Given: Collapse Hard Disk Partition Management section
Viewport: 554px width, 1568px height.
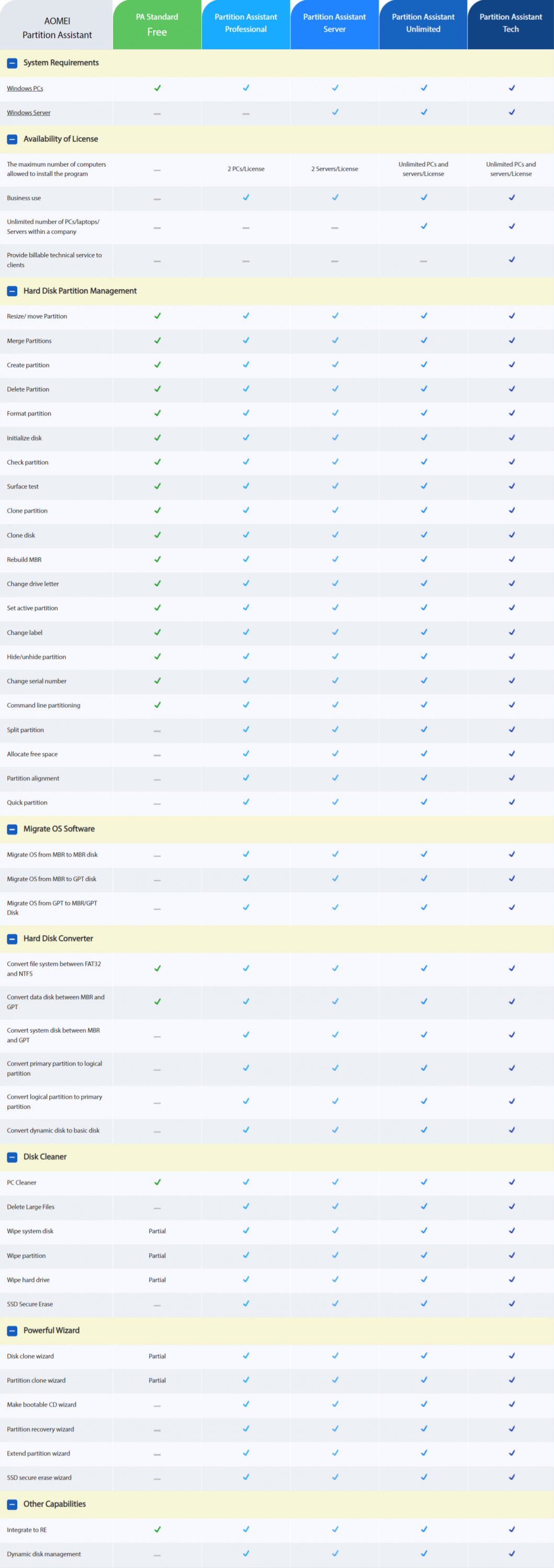Looking at the screenshot, I should [x=12, y=291].
